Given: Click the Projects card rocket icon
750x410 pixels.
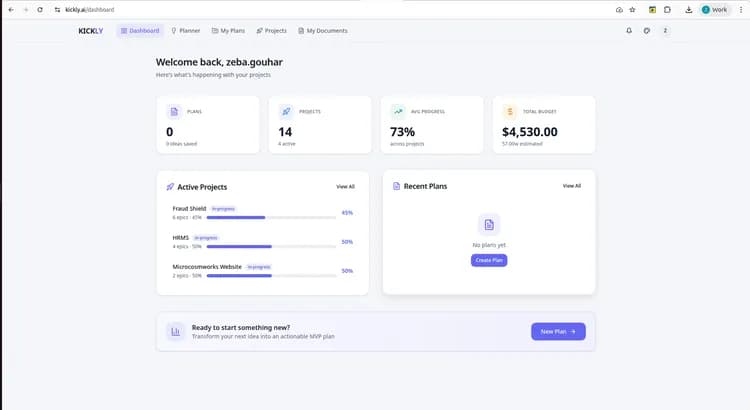Looking at the screenshot, I should click(286, 111).
